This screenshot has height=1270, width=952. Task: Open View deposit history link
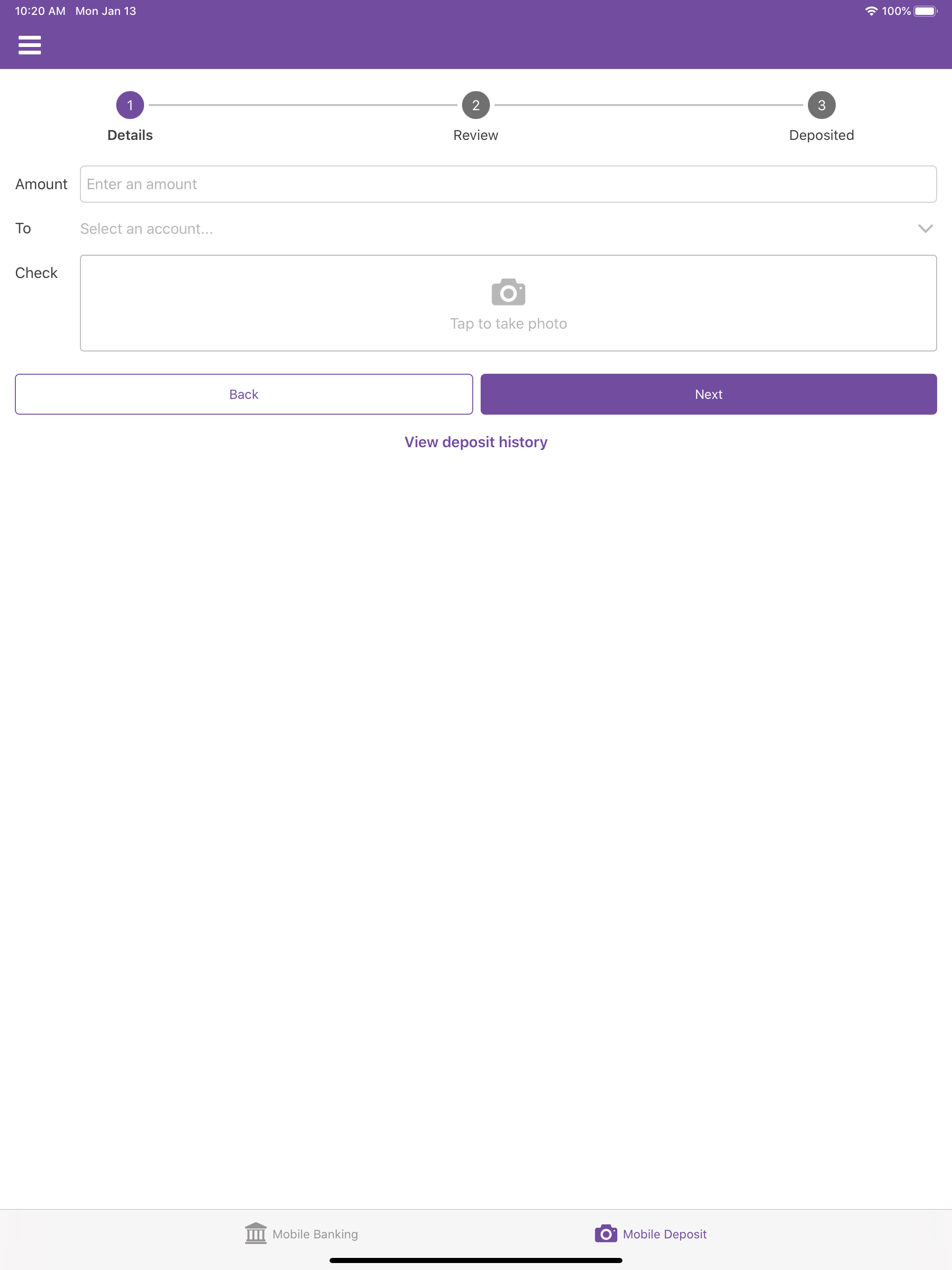(x=476, y=442)
